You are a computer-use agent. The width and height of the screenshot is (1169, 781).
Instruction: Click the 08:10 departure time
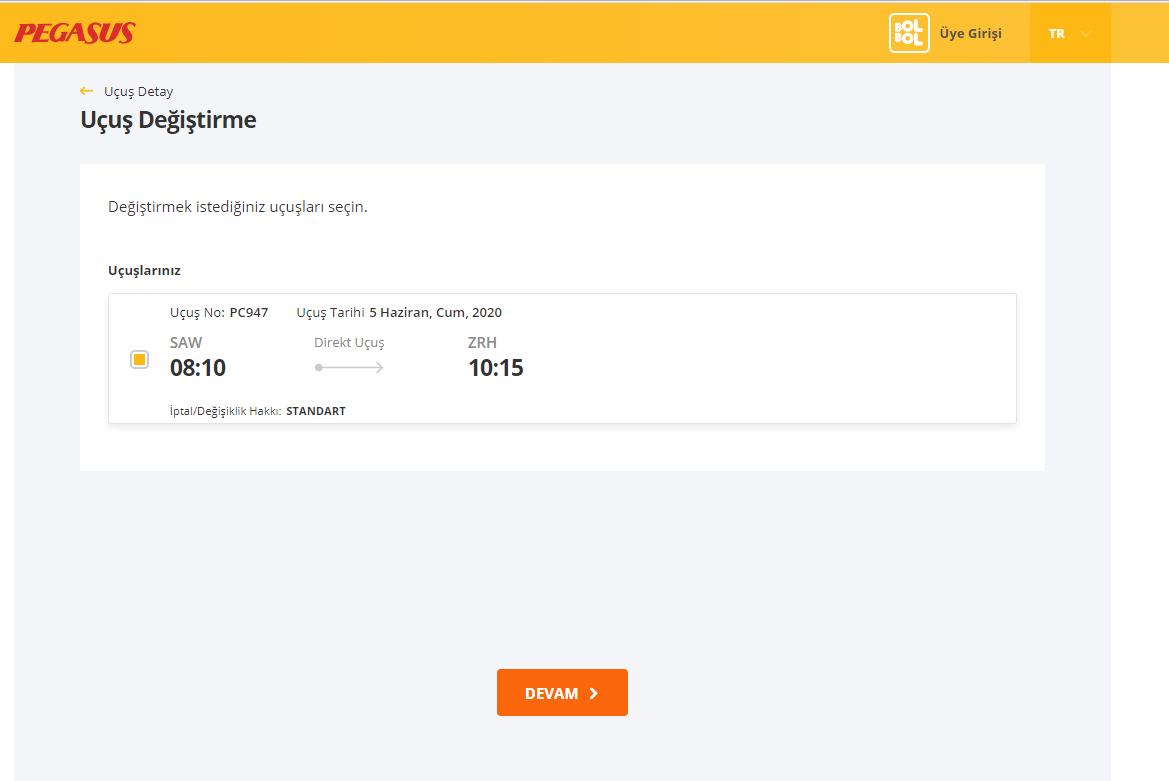tap(198, 368)
